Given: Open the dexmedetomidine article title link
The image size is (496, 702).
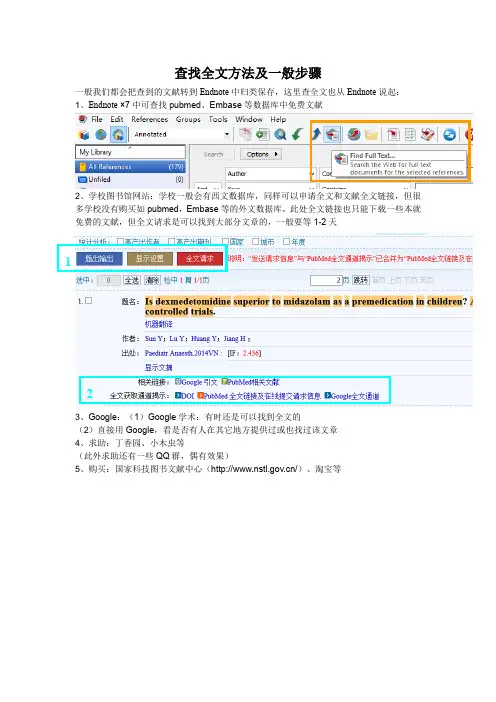Looking at the screenshot, I should [308, 306].
